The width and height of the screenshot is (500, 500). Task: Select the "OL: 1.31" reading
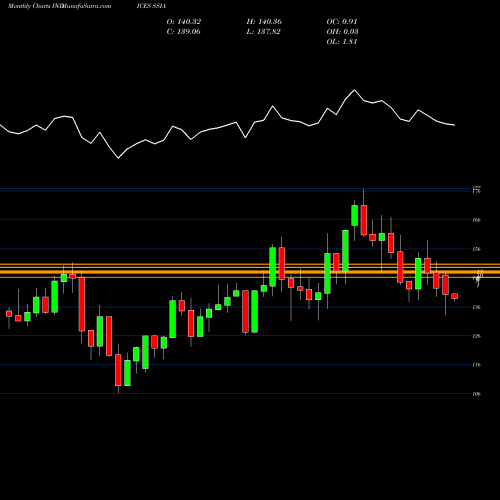(x=342, y=42)
